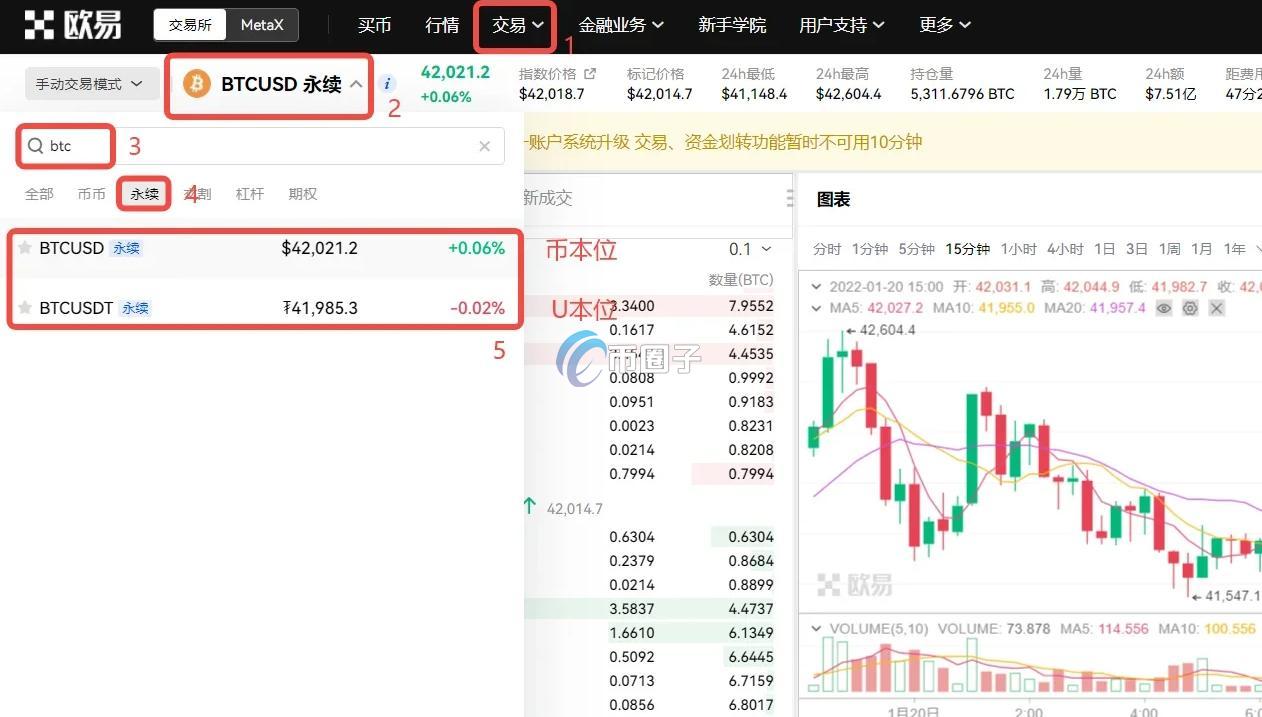This screenshot has height=717, width=1262.
Task: Open the info icon beside BTCUSD 永续
Action: point(387,85)
